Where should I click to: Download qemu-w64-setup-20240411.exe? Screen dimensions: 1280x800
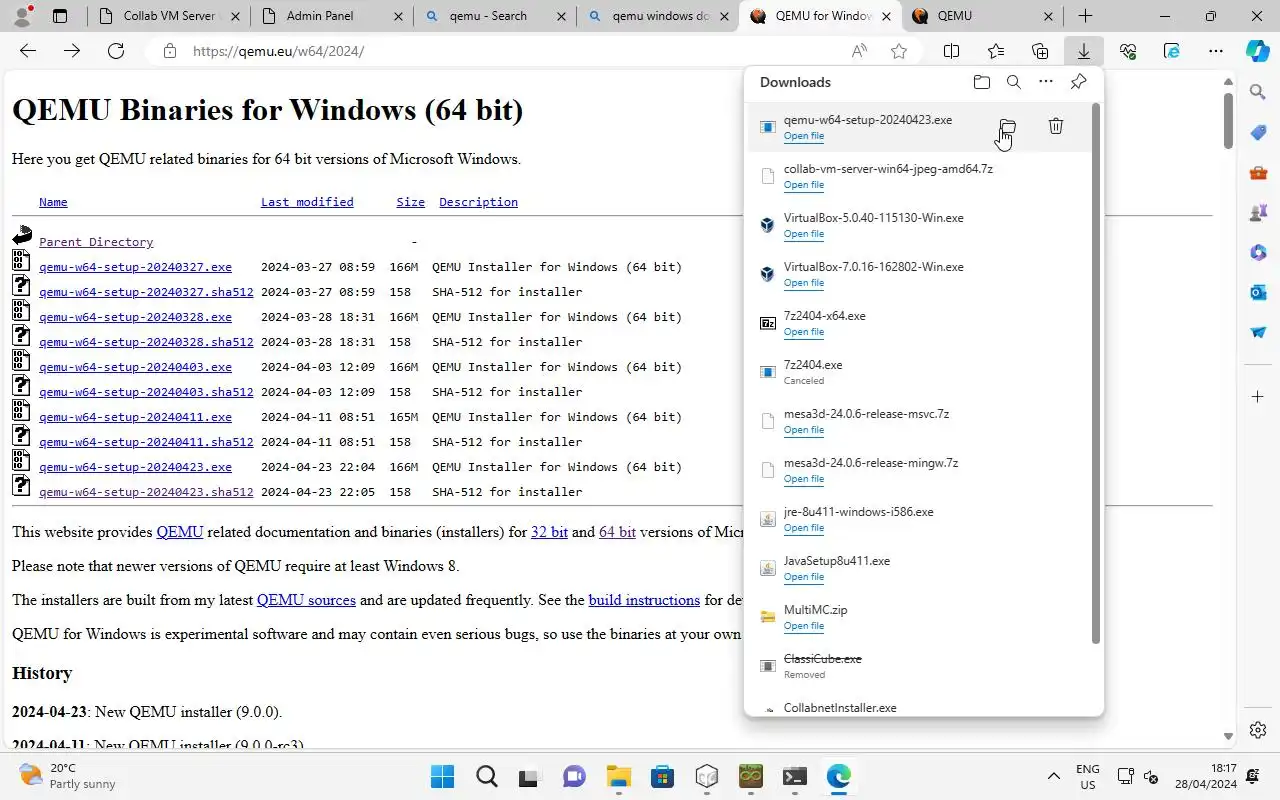coord(135,417)
